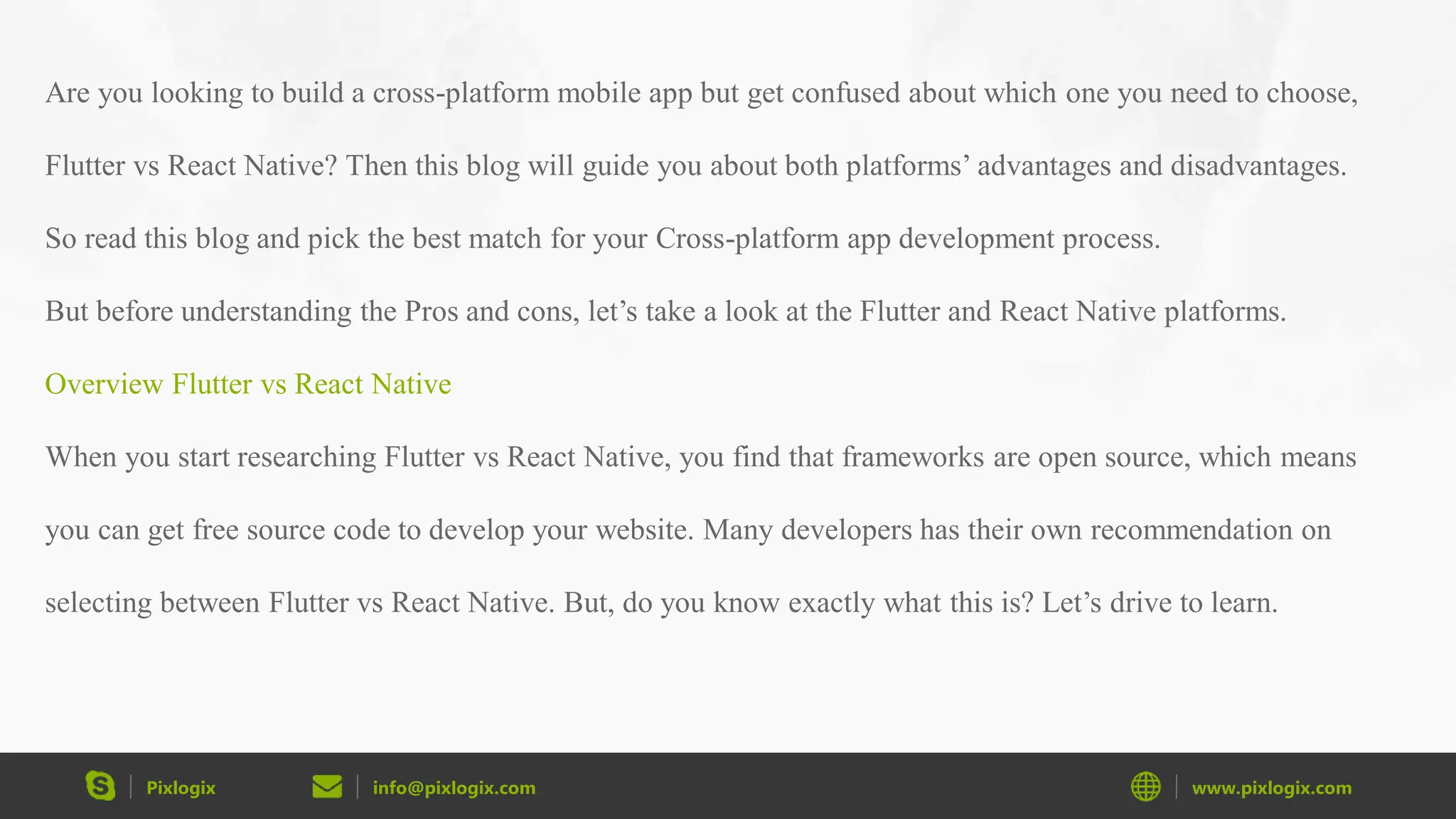Click the globe website icon
The image size is (1456, 819).
point(1145,787)
